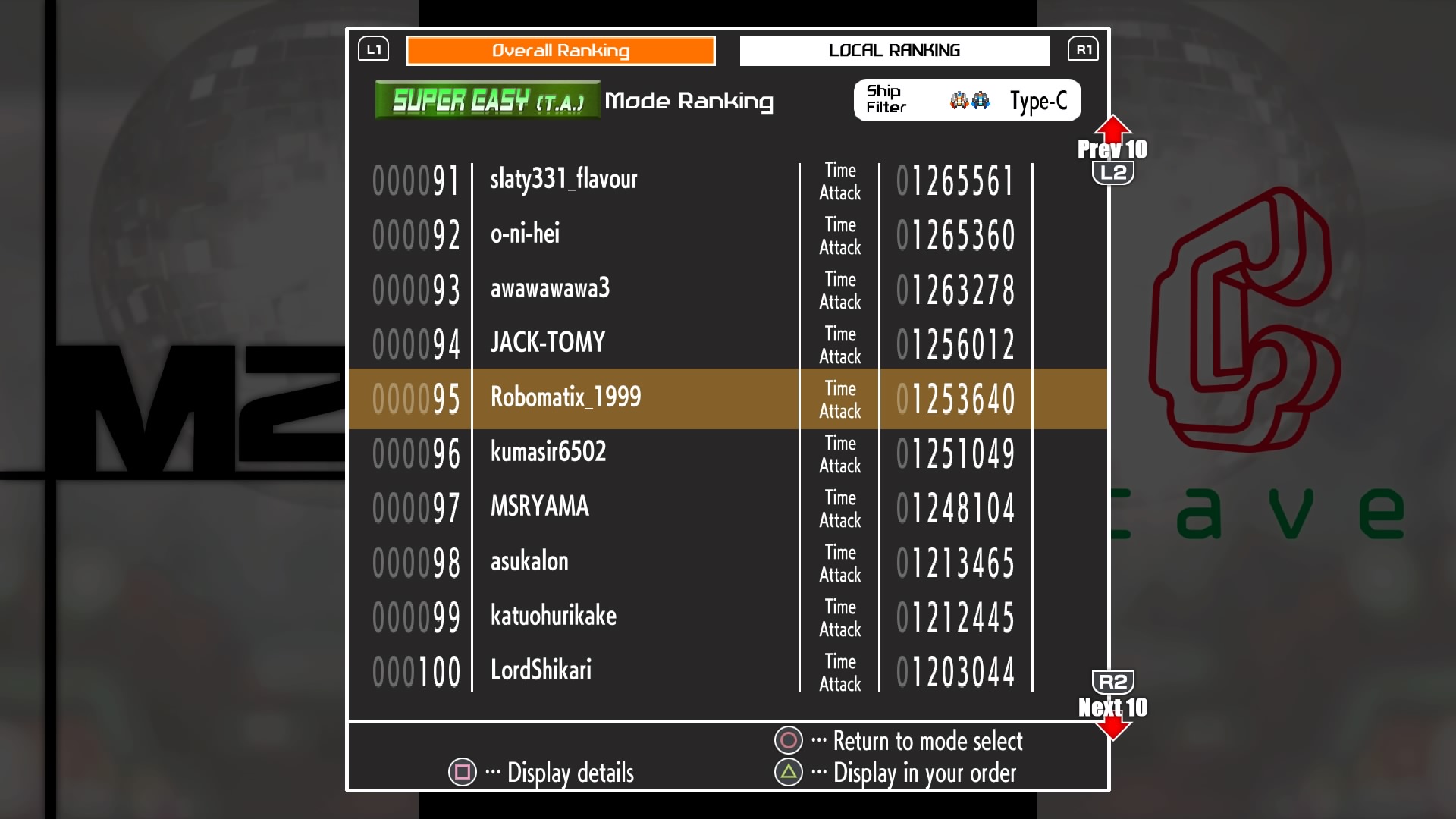Click the red up arrow for Prev 10
The height and width of the screenshot is (819, 1456).
(x=1112, y=127)
